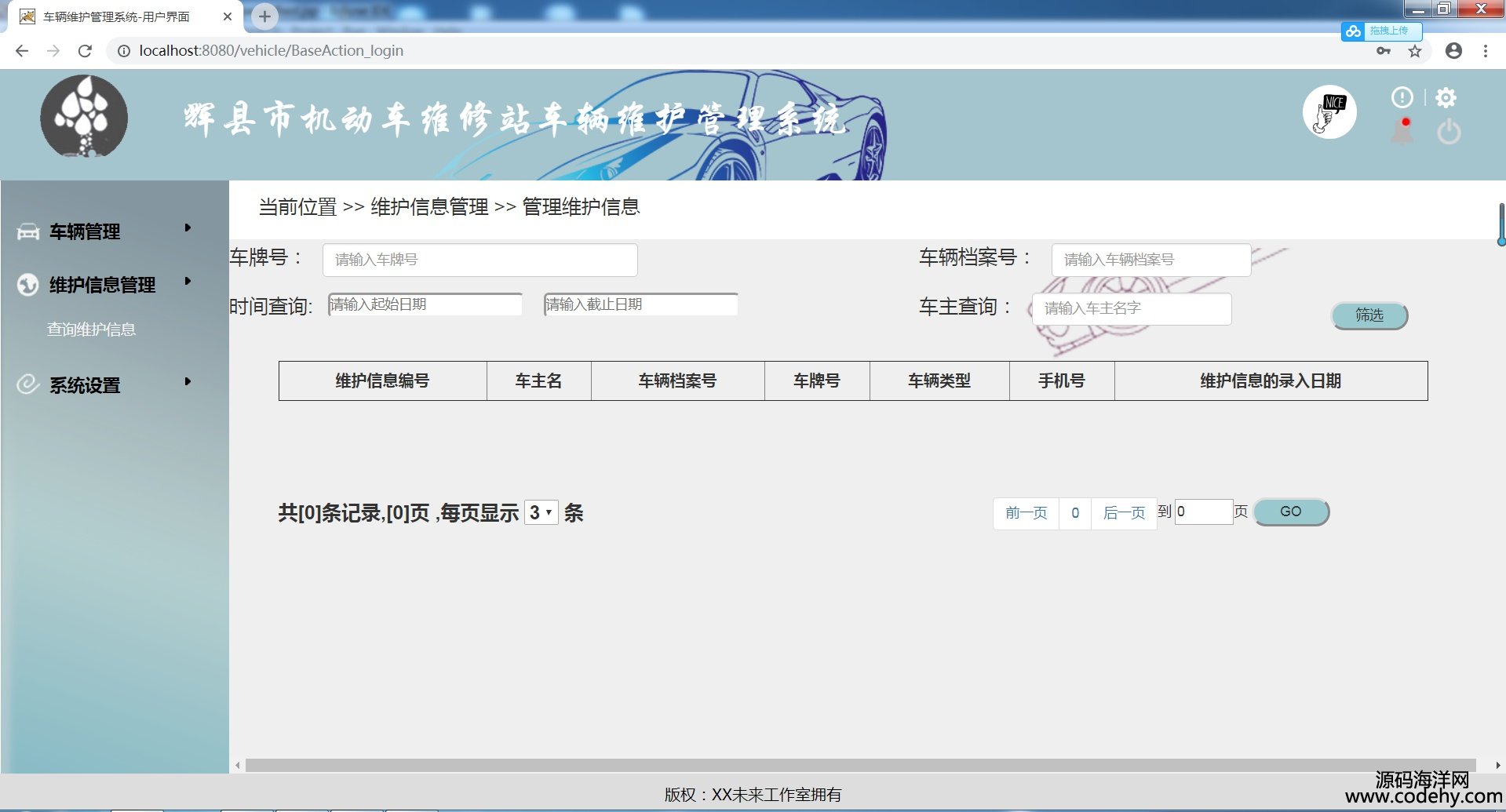Click the round water-drop logo
1506x812 pixels.
84,117
